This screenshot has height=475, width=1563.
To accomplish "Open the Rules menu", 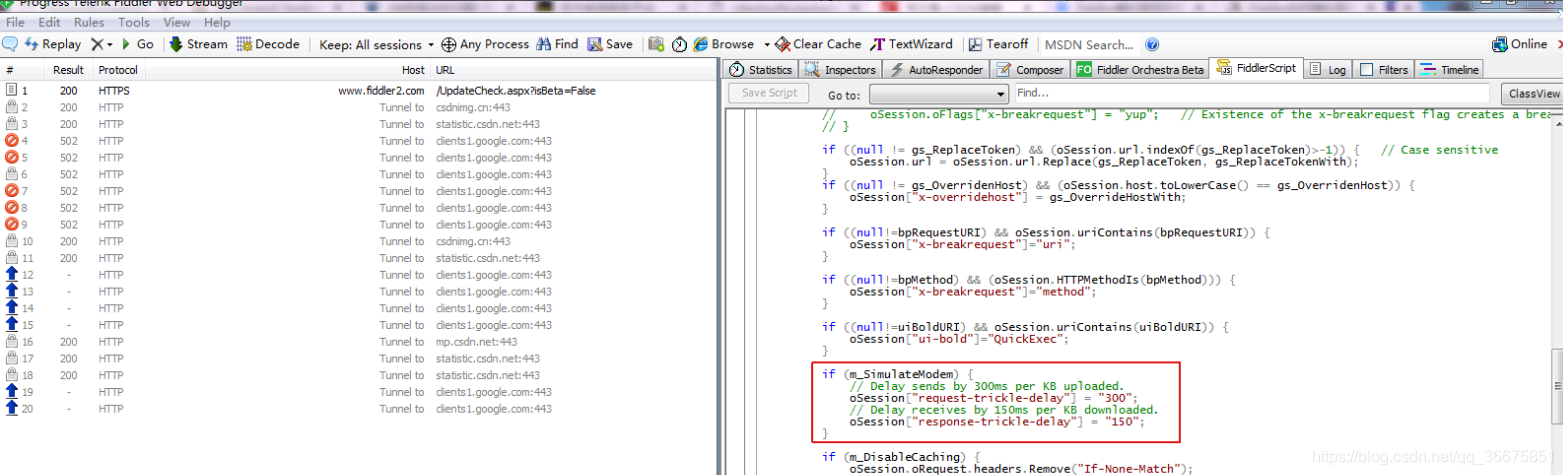I will [89, 22].
